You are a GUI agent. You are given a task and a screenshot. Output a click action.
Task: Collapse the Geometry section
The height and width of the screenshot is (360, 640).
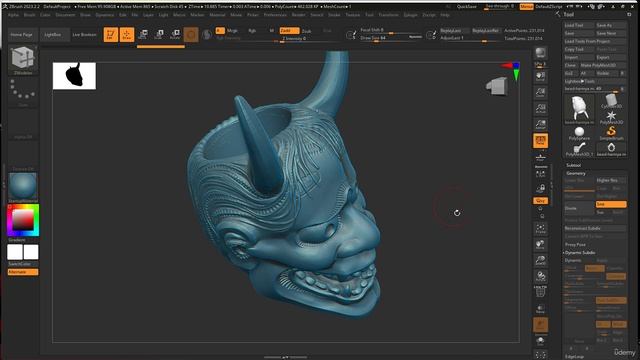click(576, 173)
